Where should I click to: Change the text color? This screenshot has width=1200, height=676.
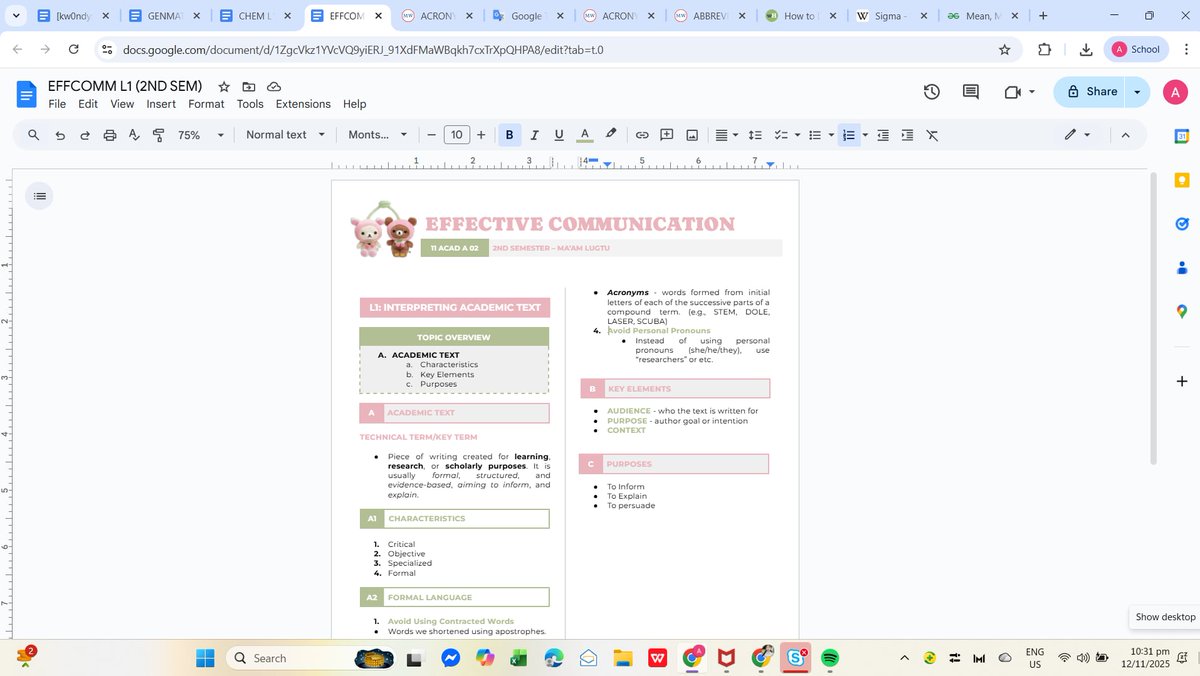(584, 134)
